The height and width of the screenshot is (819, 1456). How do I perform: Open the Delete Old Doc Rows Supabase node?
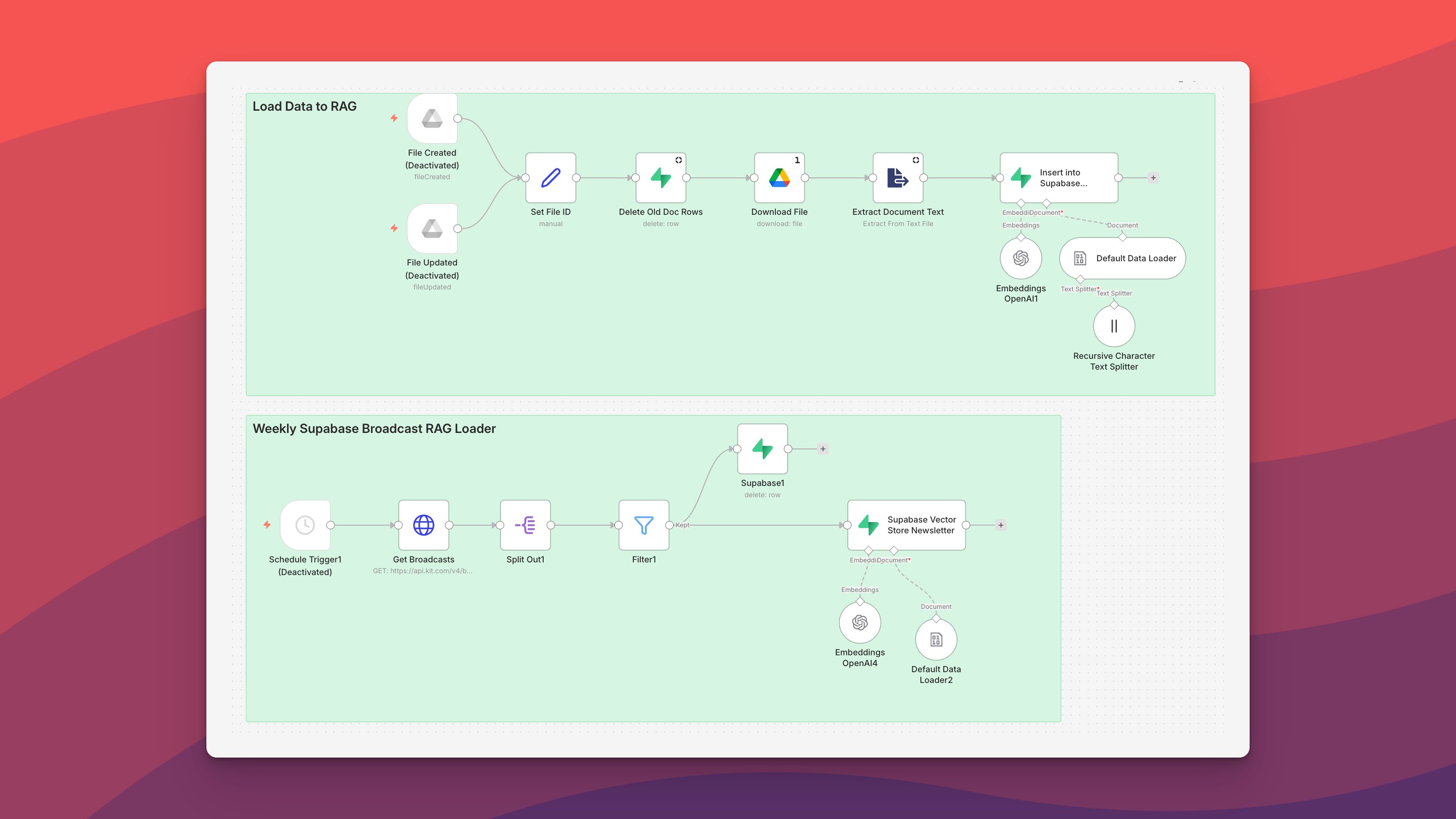[660, 177]
